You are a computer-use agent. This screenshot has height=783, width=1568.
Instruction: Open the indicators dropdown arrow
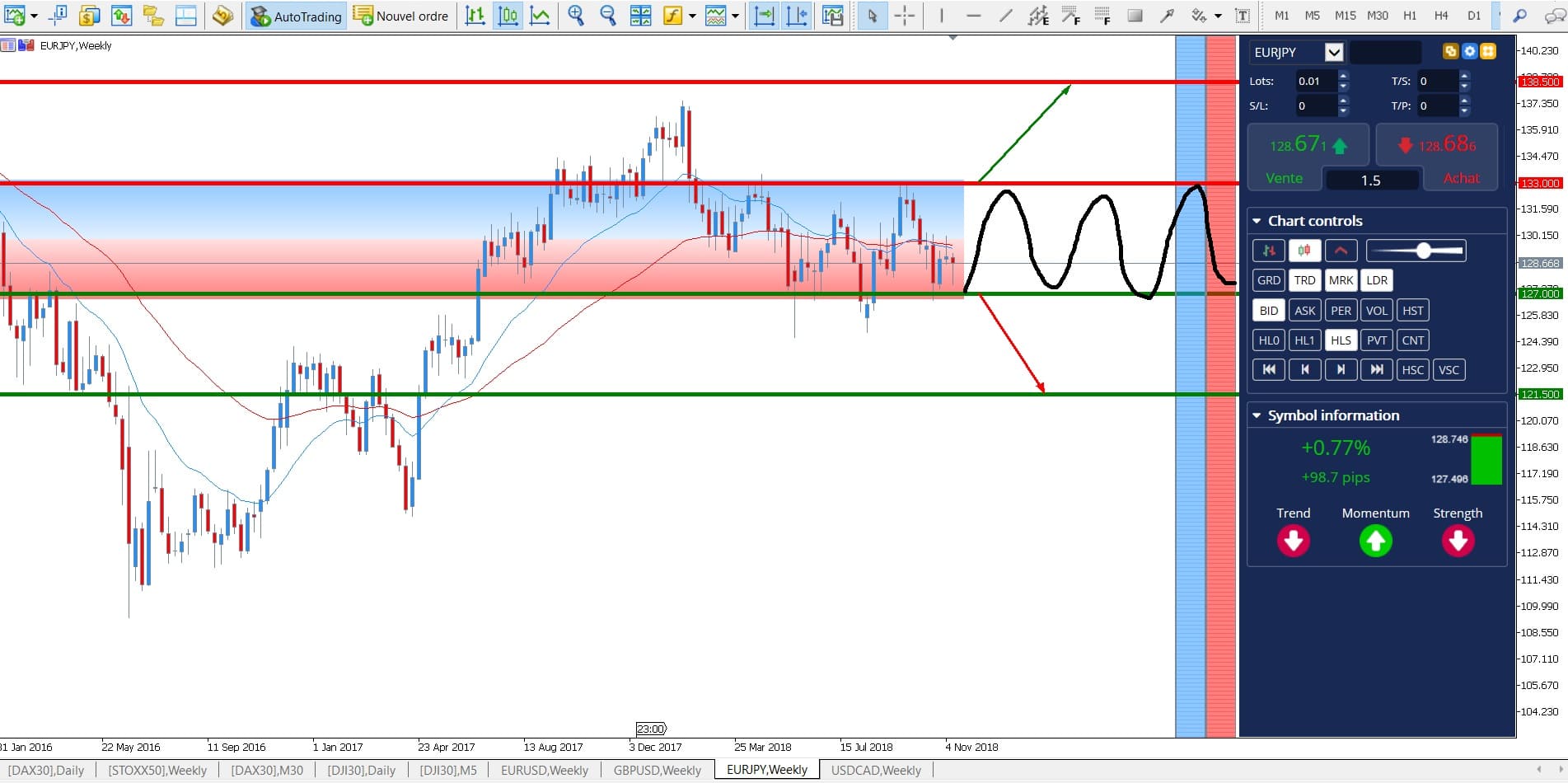coord(692,16)
